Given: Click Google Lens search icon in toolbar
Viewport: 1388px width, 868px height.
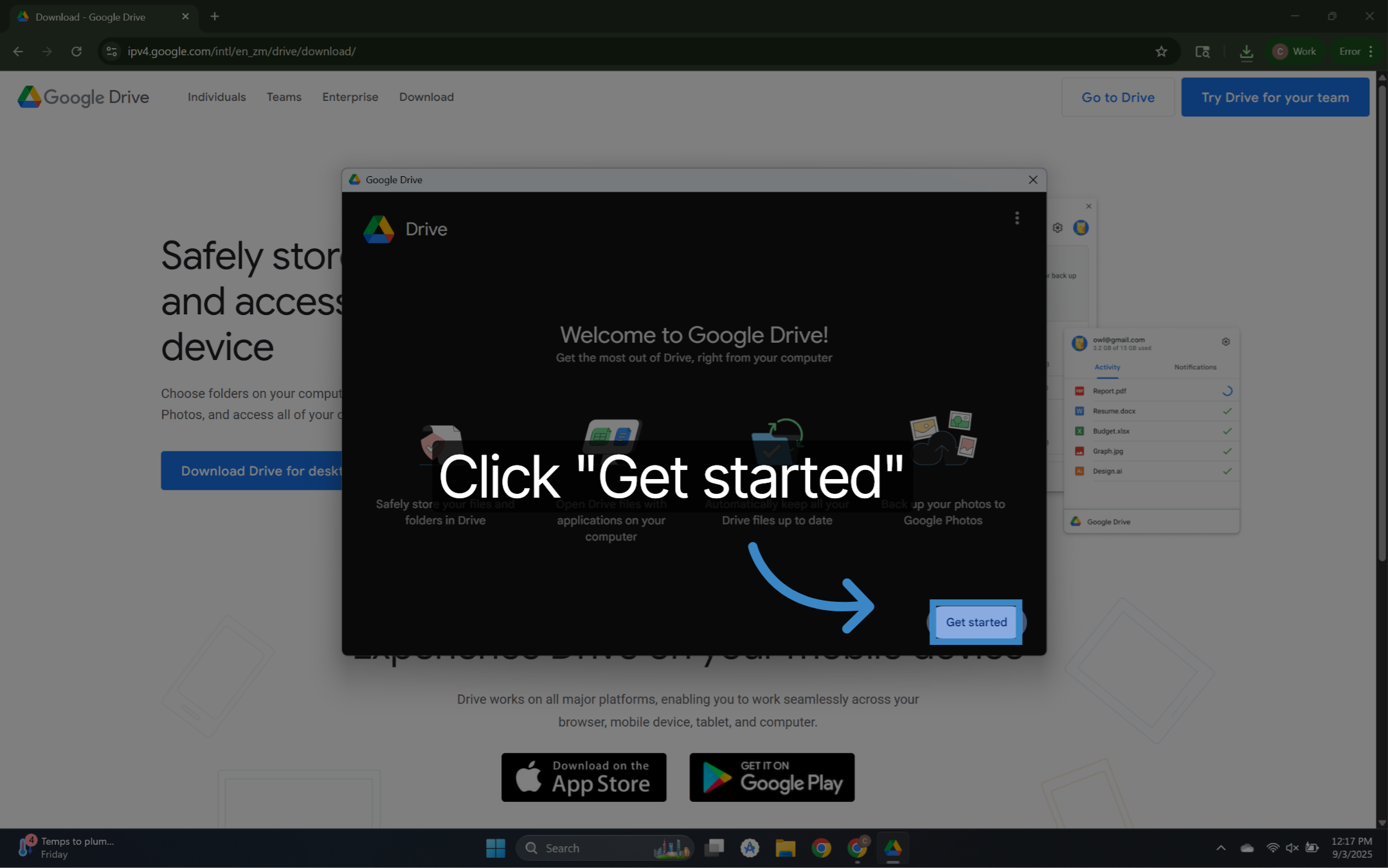Looking at the screenshot, I should 1202,51.
